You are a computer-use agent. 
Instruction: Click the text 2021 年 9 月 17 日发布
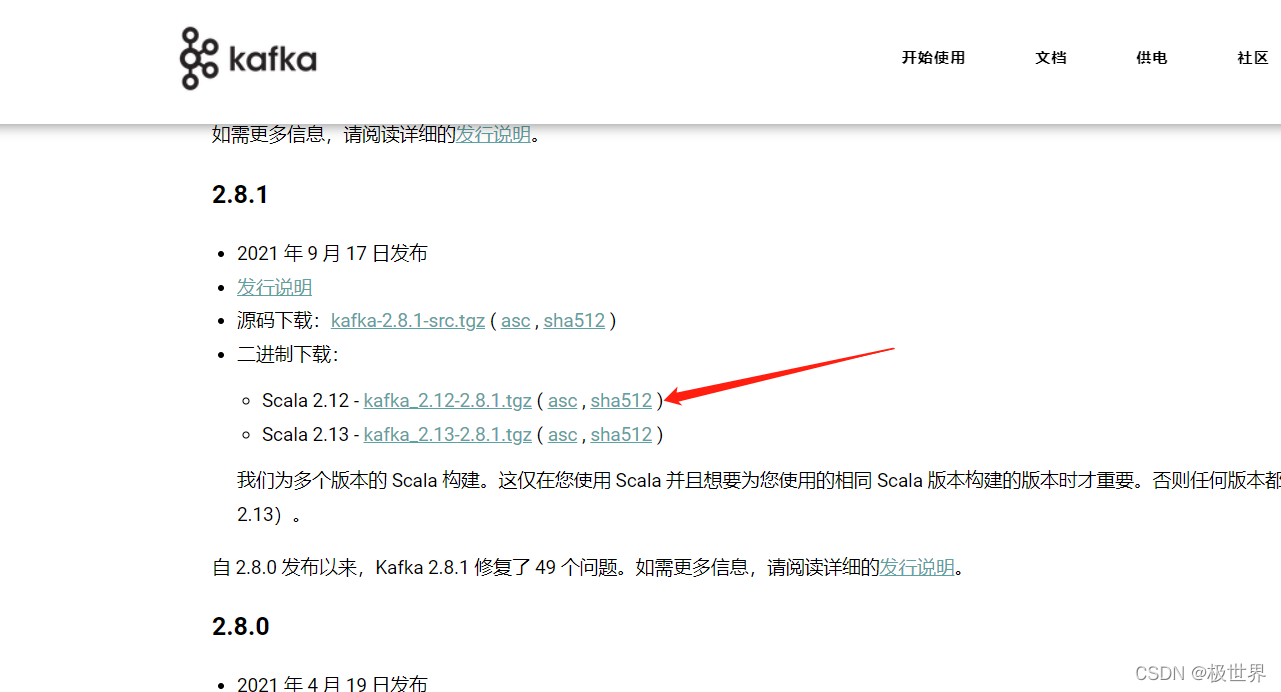(x=332, y=254)
